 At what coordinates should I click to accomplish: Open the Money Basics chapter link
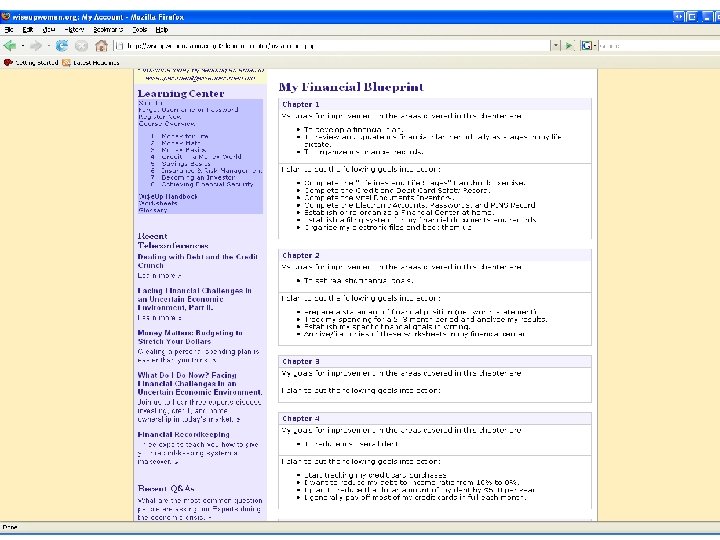pos(183,150)
